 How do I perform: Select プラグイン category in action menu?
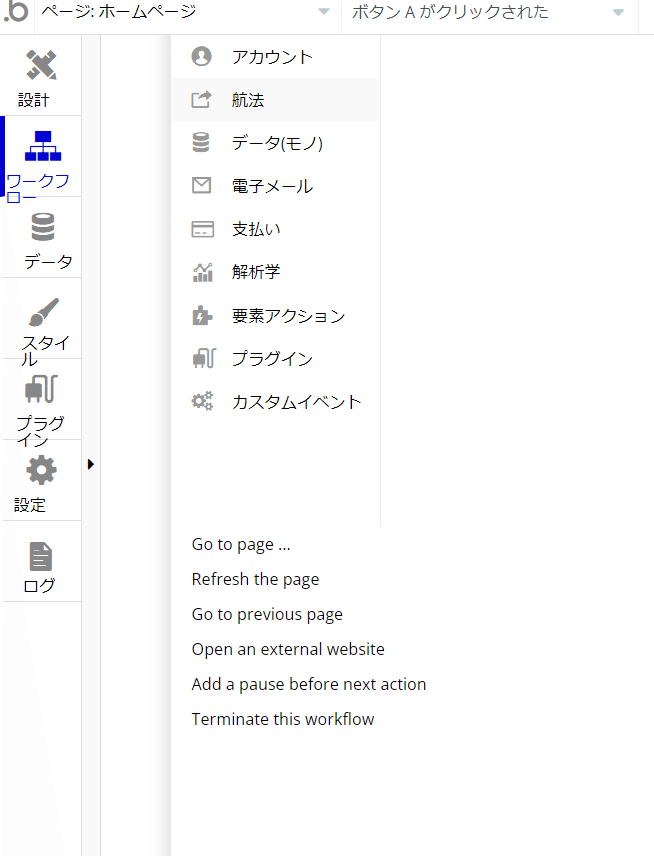pyautogui.click(x=276, y=358)
